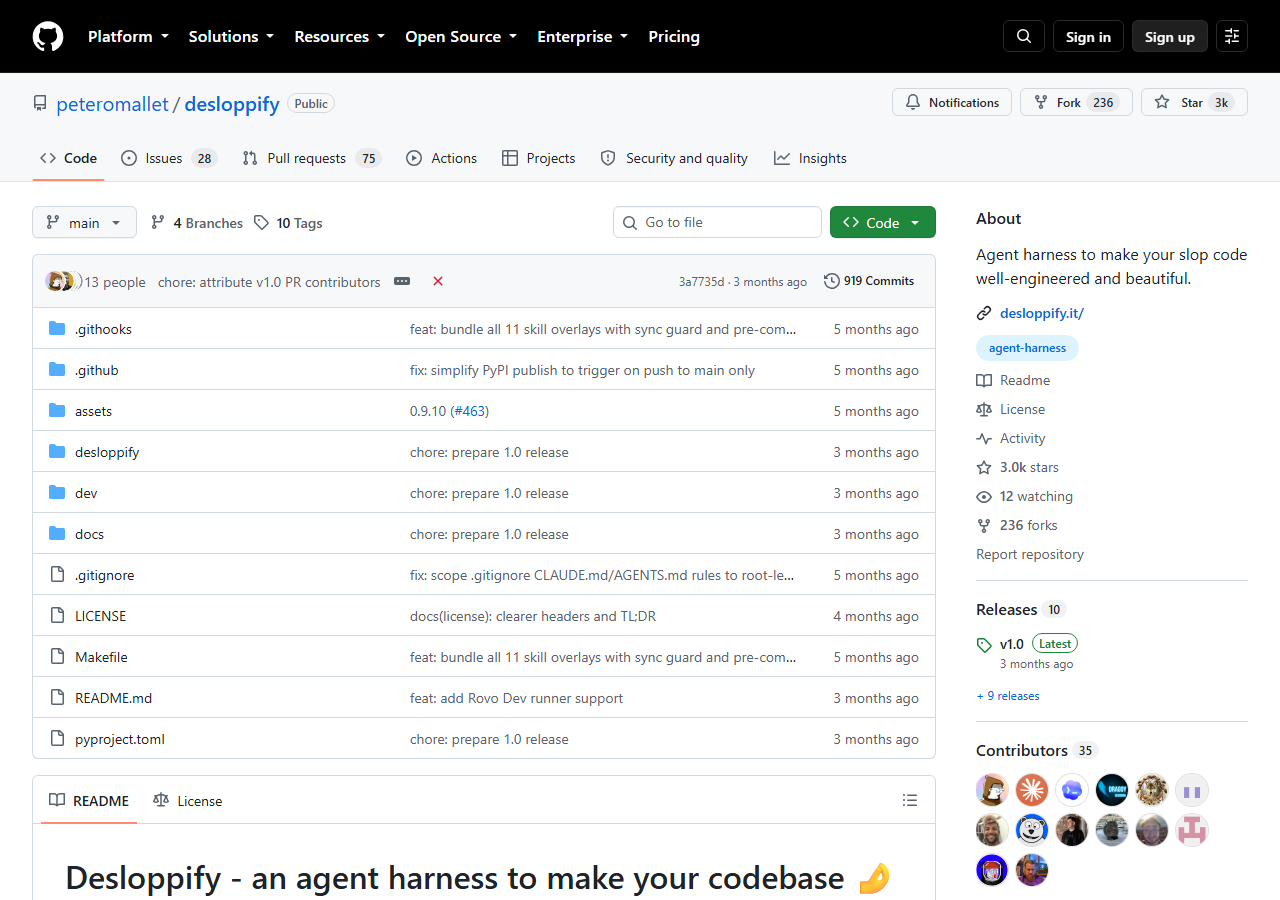Open the .gitignore file

[x=104, y=575]
